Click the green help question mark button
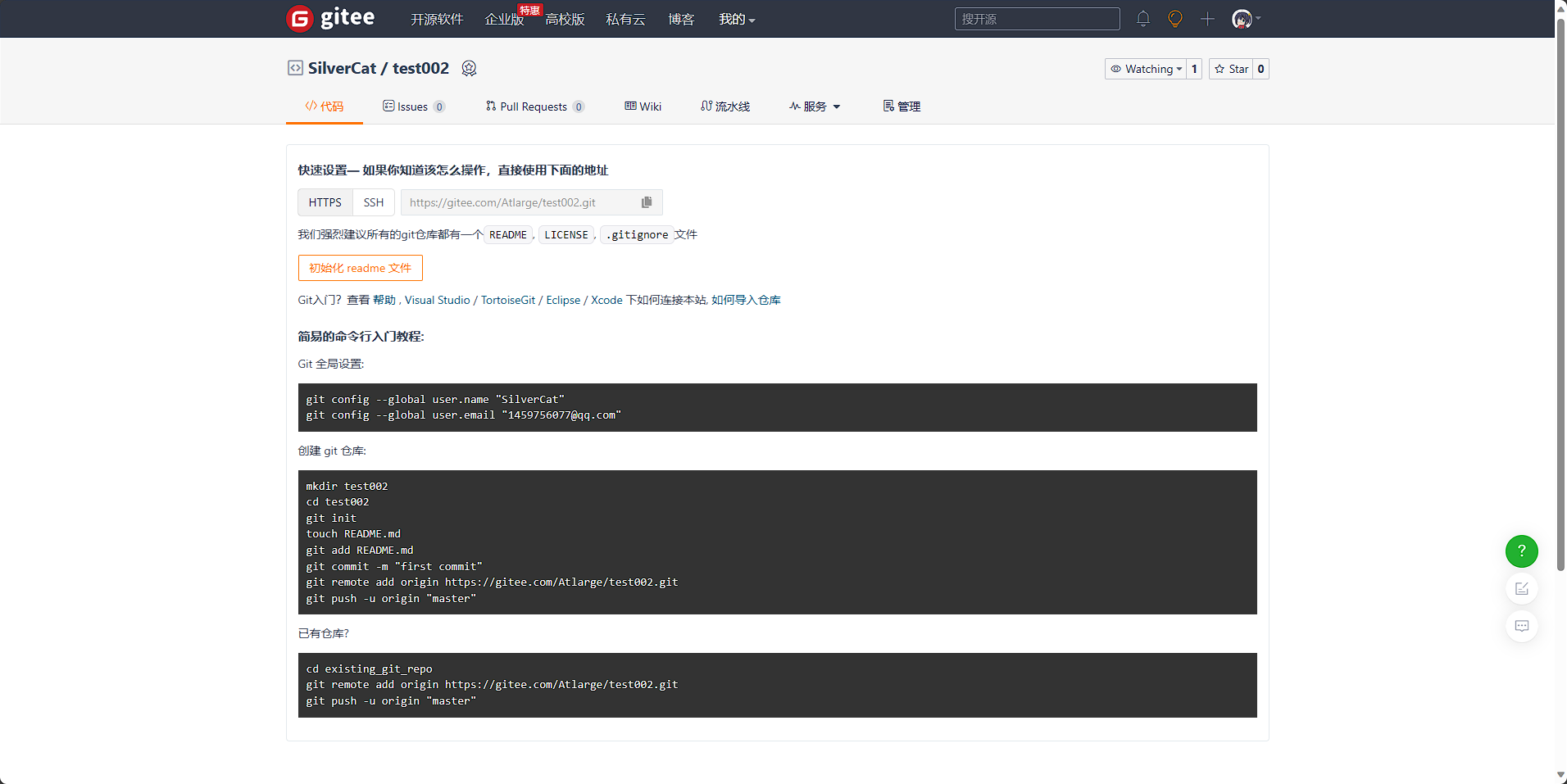 click(1521, 551)
